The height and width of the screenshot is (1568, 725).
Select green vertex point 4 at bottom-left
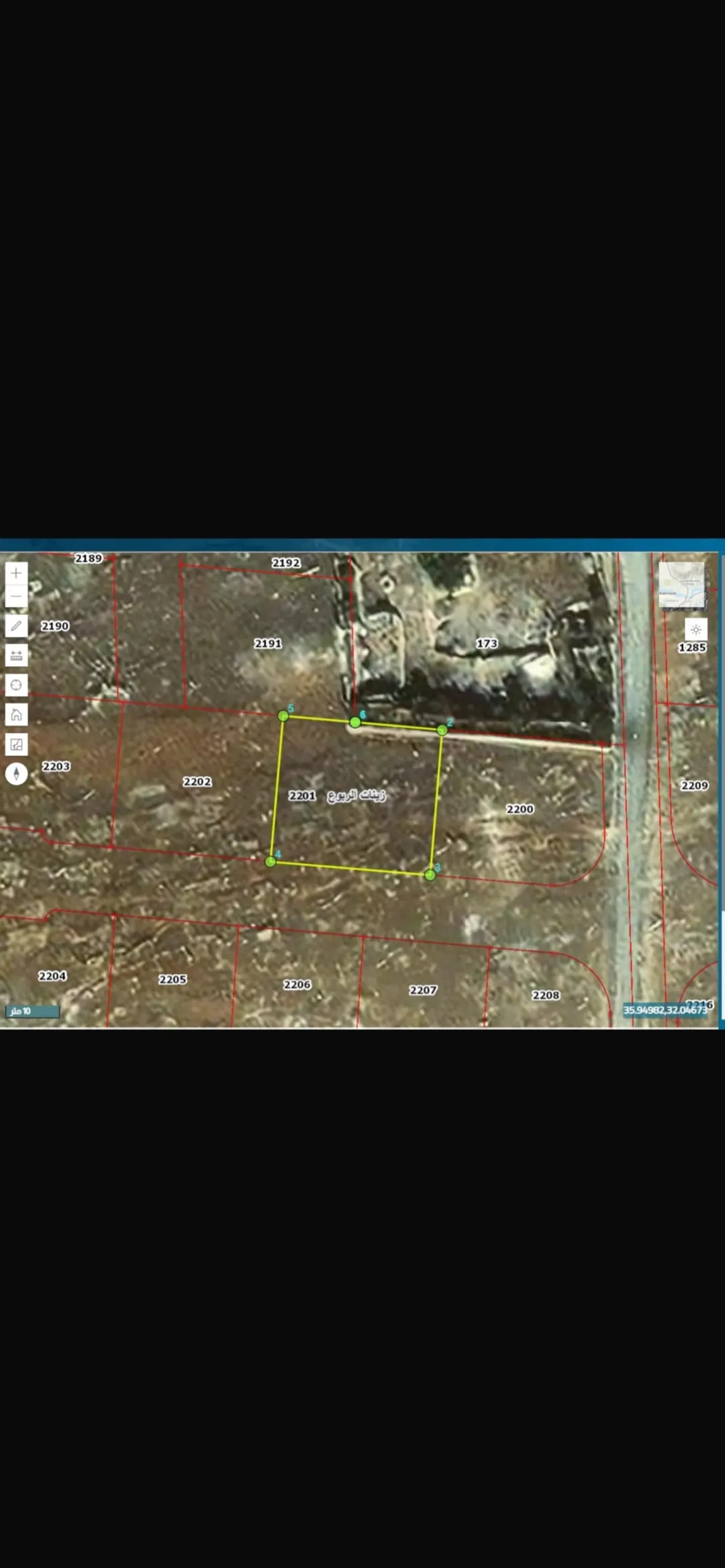(271, 861)
